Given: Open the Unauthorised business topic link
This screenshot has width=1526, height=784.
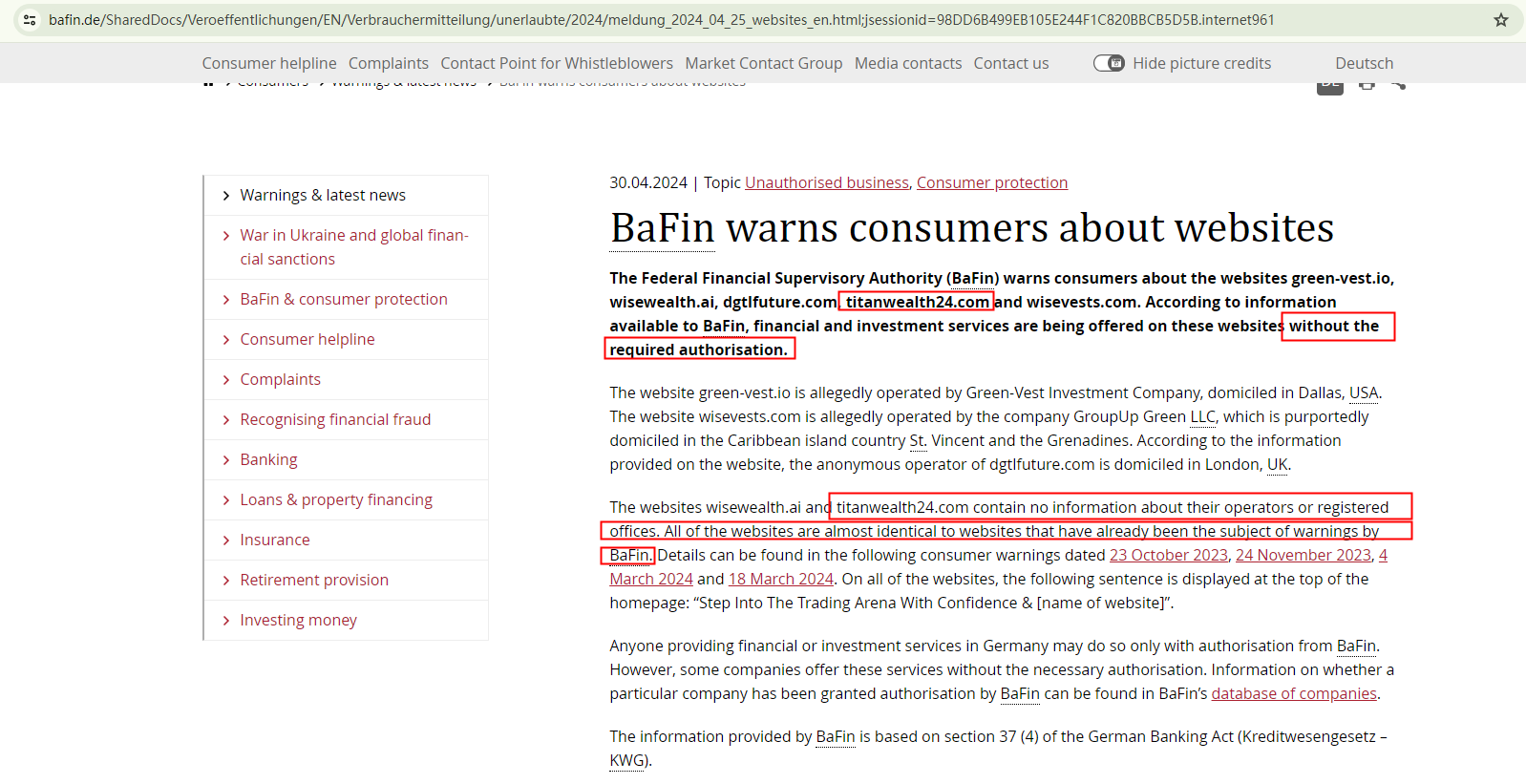Looking at the screenshot, I should (x=827, y=182).
